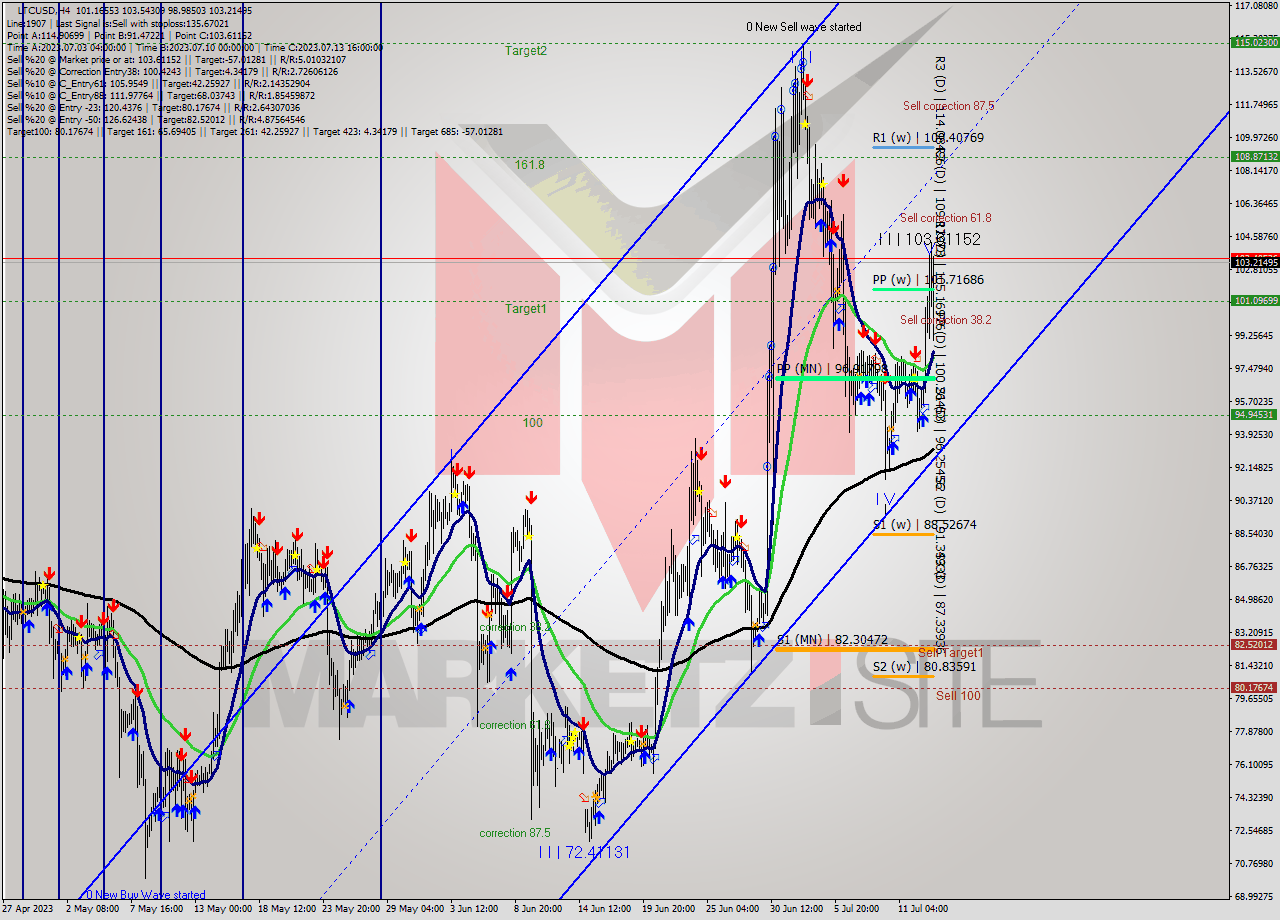Click the red 103.21495 current price tag

[1255, 262]
